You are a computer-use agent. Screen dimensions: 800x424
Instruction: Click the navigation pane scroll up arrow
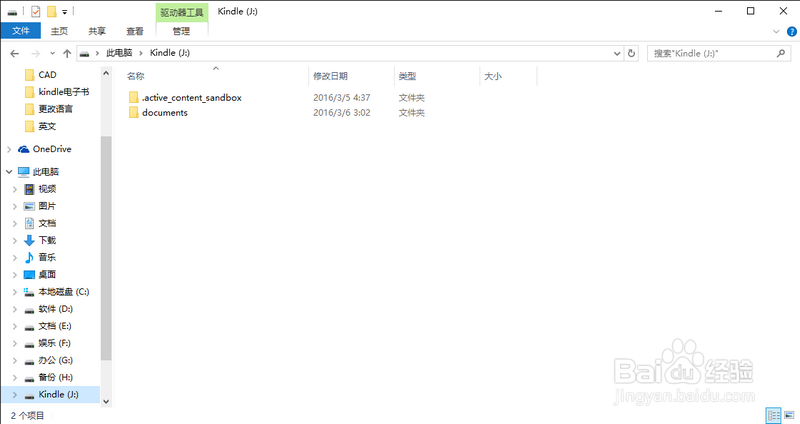click(x=106, y=73)
